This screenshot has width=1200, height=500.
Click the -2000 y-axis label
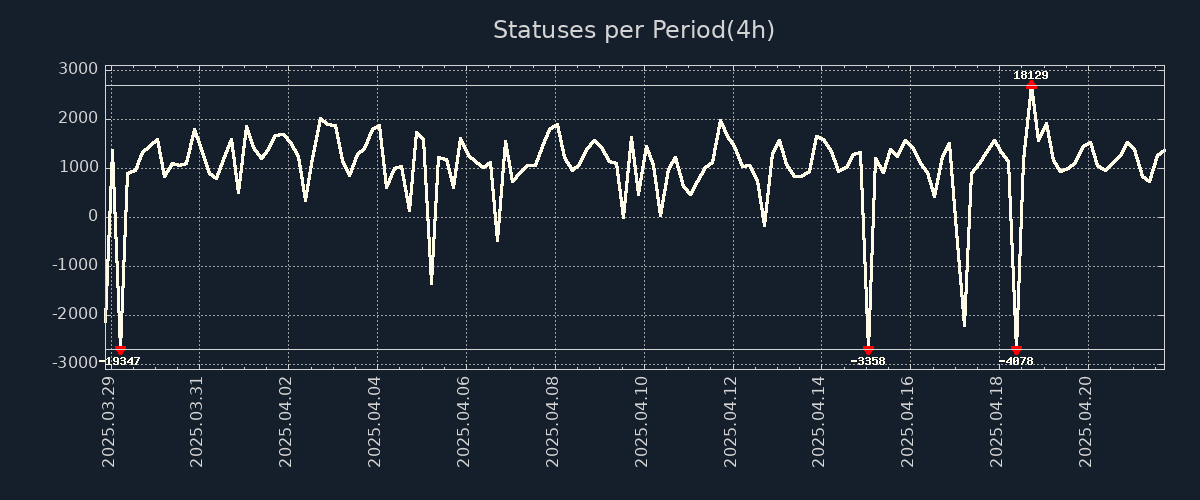(x=75, y=315)
